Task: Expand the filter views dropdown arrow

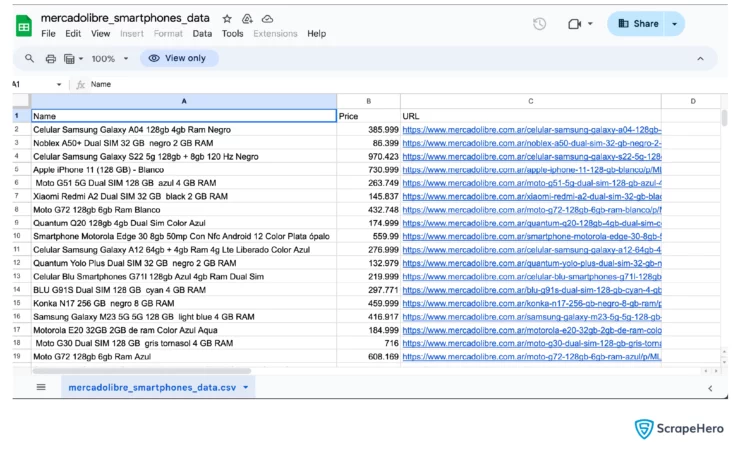Action: 81,59
